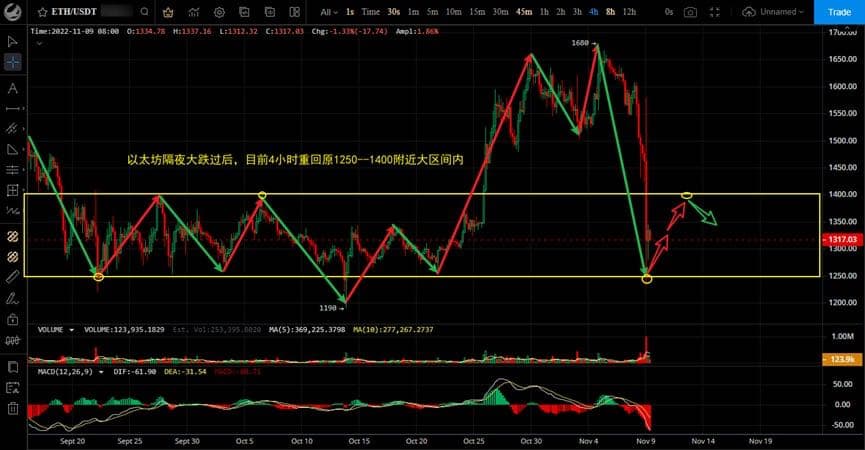
Task: Click the lock drawings icon
Action: point(13,320)
